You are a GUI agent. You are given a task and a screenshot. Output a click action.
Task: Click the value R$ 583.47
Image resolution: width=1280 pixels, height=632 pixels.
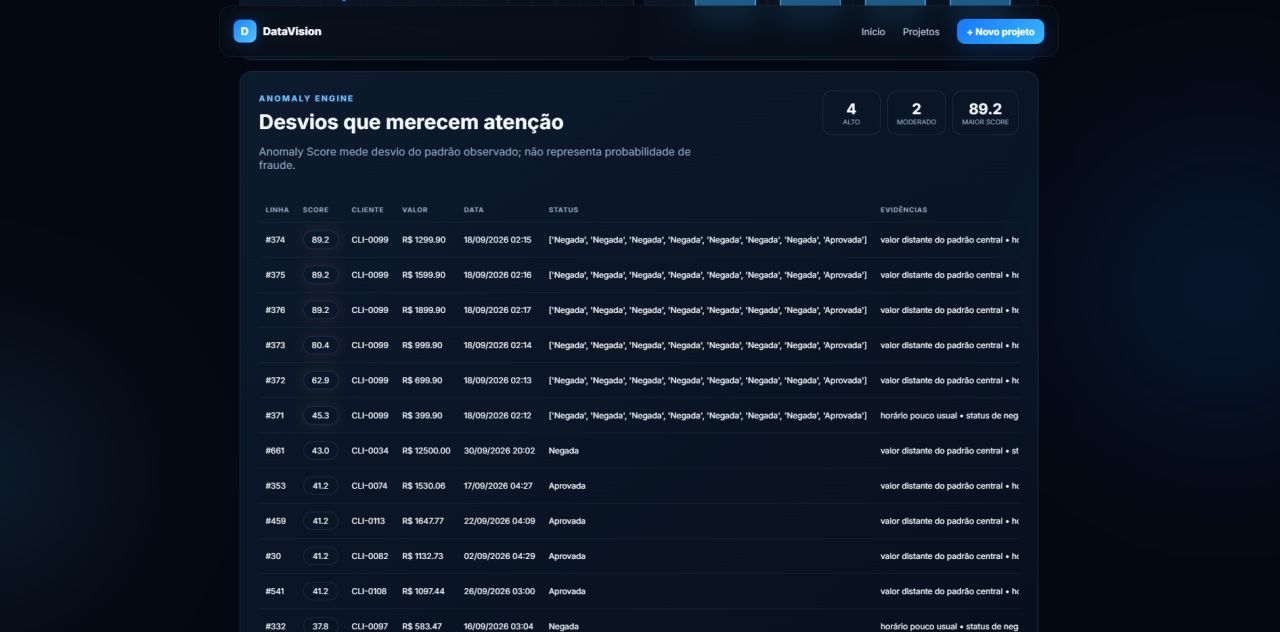pyautogui.click(x=421, y=626)
